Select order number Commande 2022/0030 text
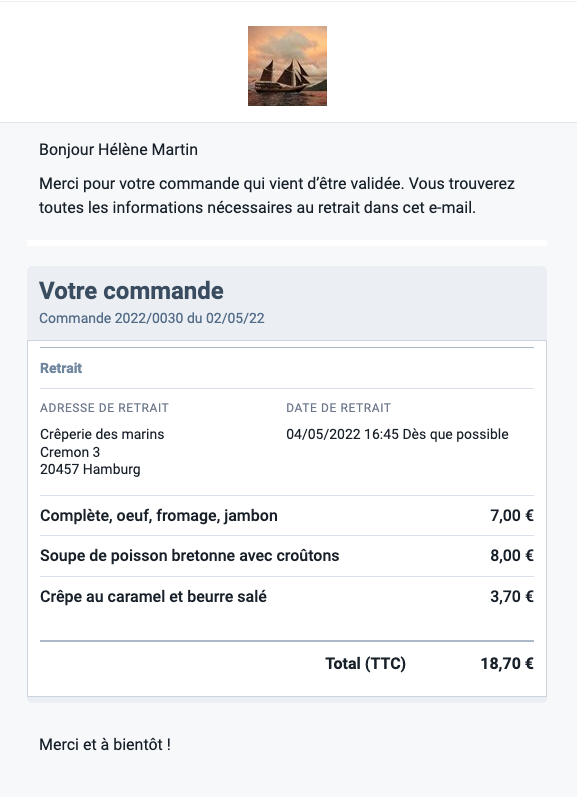Image resolution: width=577 pixels, height=797 pixels. [x=111, y=318]
